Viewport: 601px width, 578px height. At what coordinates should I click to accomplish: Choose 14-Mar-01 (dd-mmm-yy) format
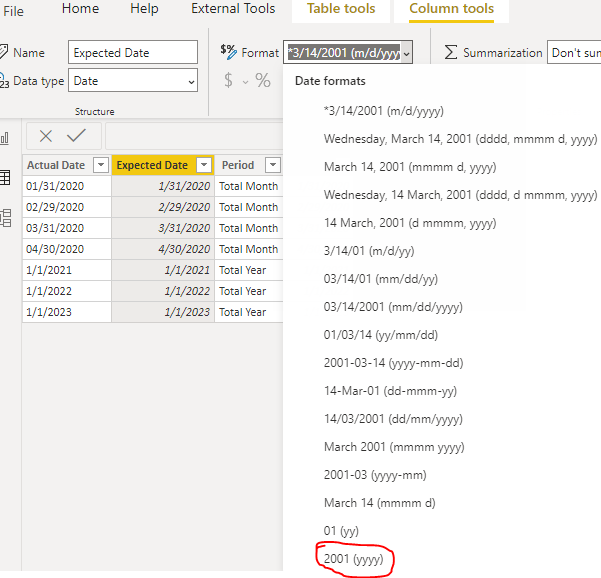tap(390, 391)
